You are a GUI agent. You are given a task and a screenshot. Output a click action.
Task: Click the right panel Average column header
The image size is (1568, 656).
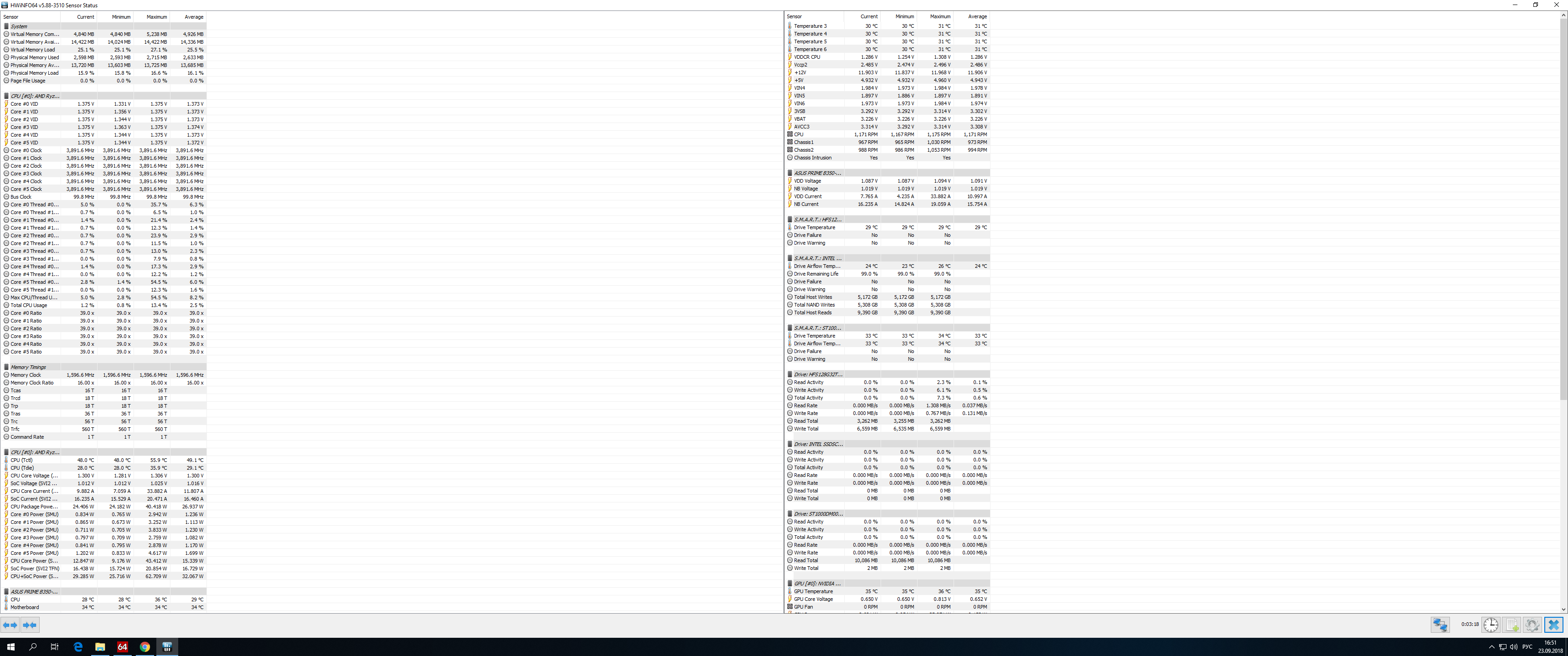977,16
